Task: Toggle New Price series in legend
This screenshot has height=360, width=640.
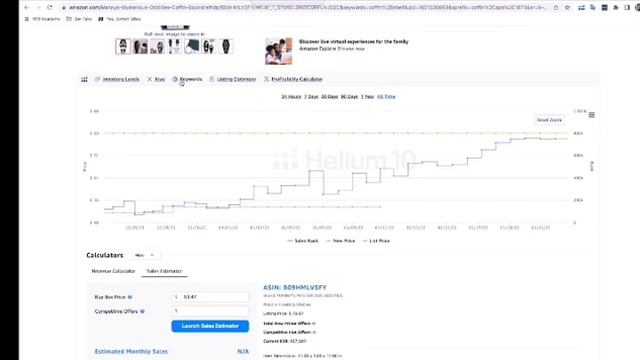Action: (x=340, y=241)
